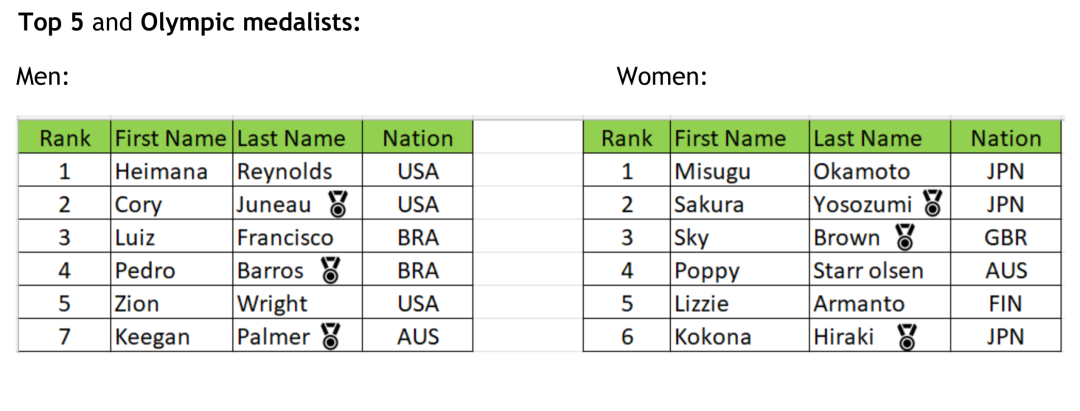The image size is (1080, 411).
Task: Select the FIN nation cell
Action: click(1006, 304)
